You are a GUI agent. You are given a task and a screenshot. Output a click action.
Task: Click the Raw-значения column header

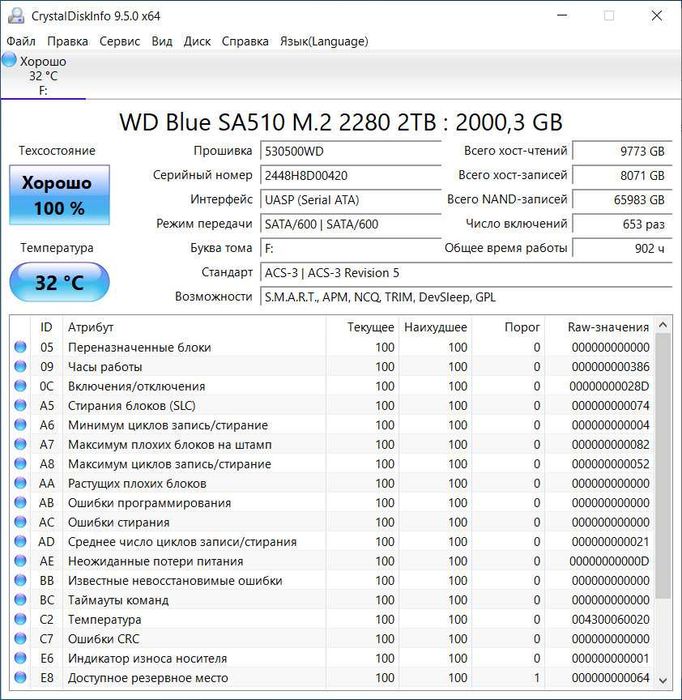[599, 327]
